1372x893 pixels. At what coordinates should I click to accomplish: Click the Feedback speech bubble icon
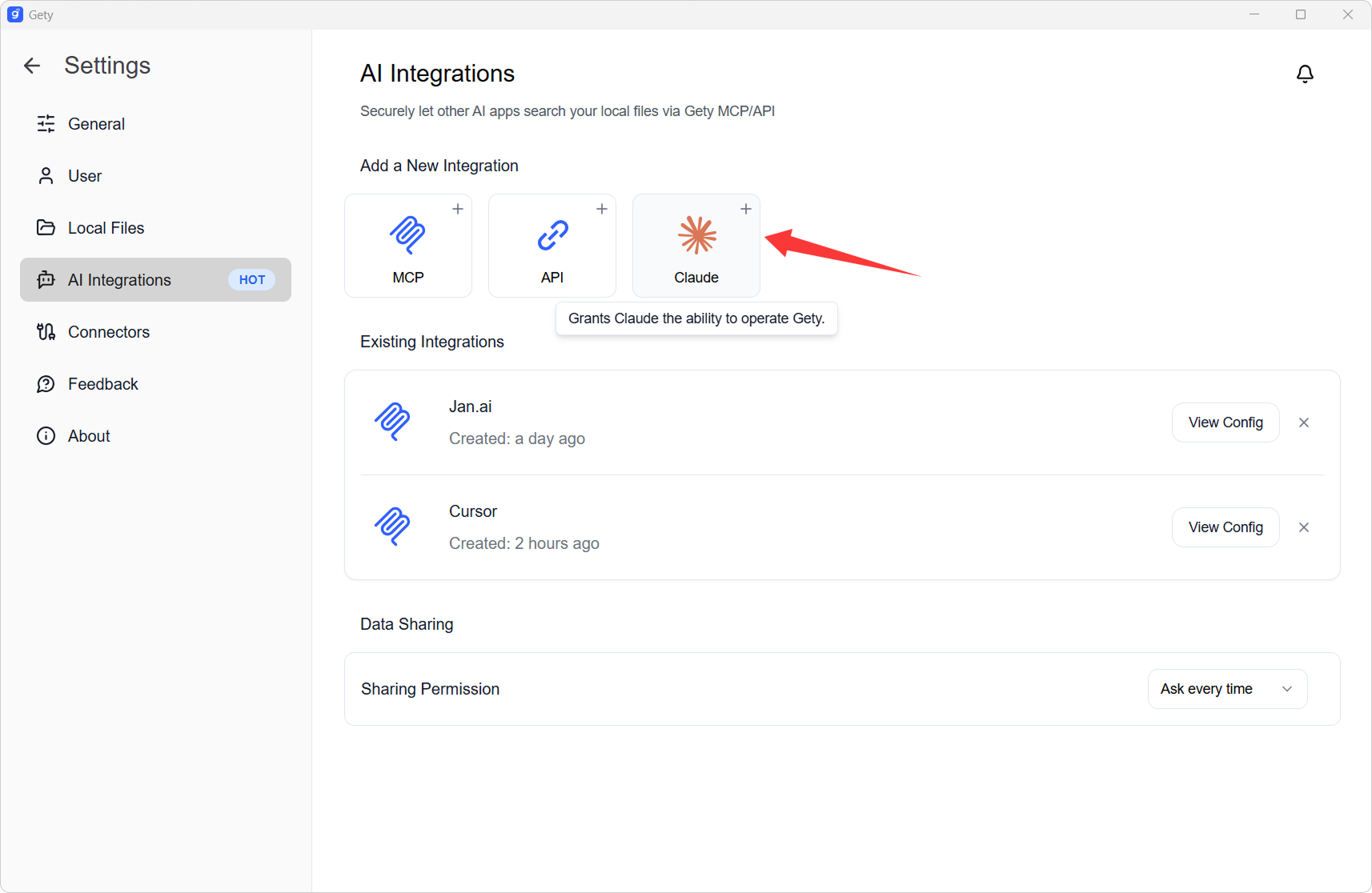pyautogui.click(x=46, y=384)
